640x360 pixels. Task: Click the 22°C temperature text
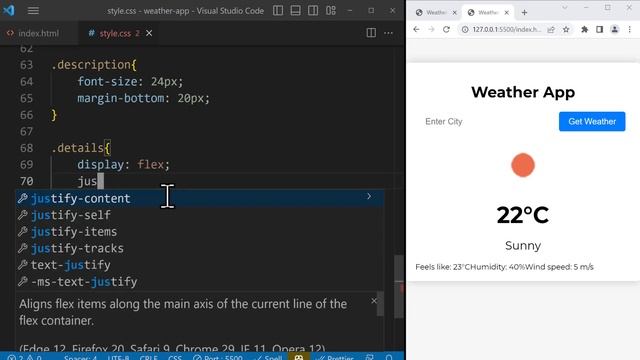point(523,215)
